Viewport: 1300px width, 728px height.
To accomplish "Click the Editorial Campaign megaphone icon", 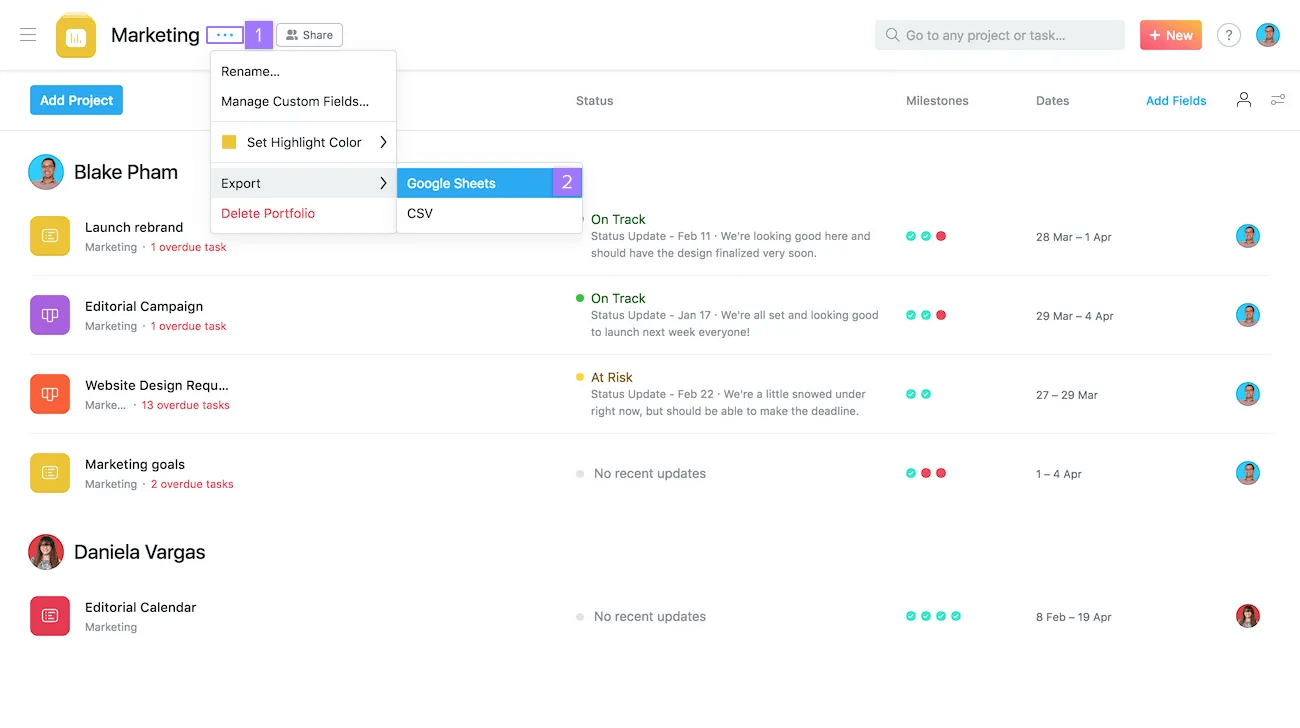I will pos(49,315).
